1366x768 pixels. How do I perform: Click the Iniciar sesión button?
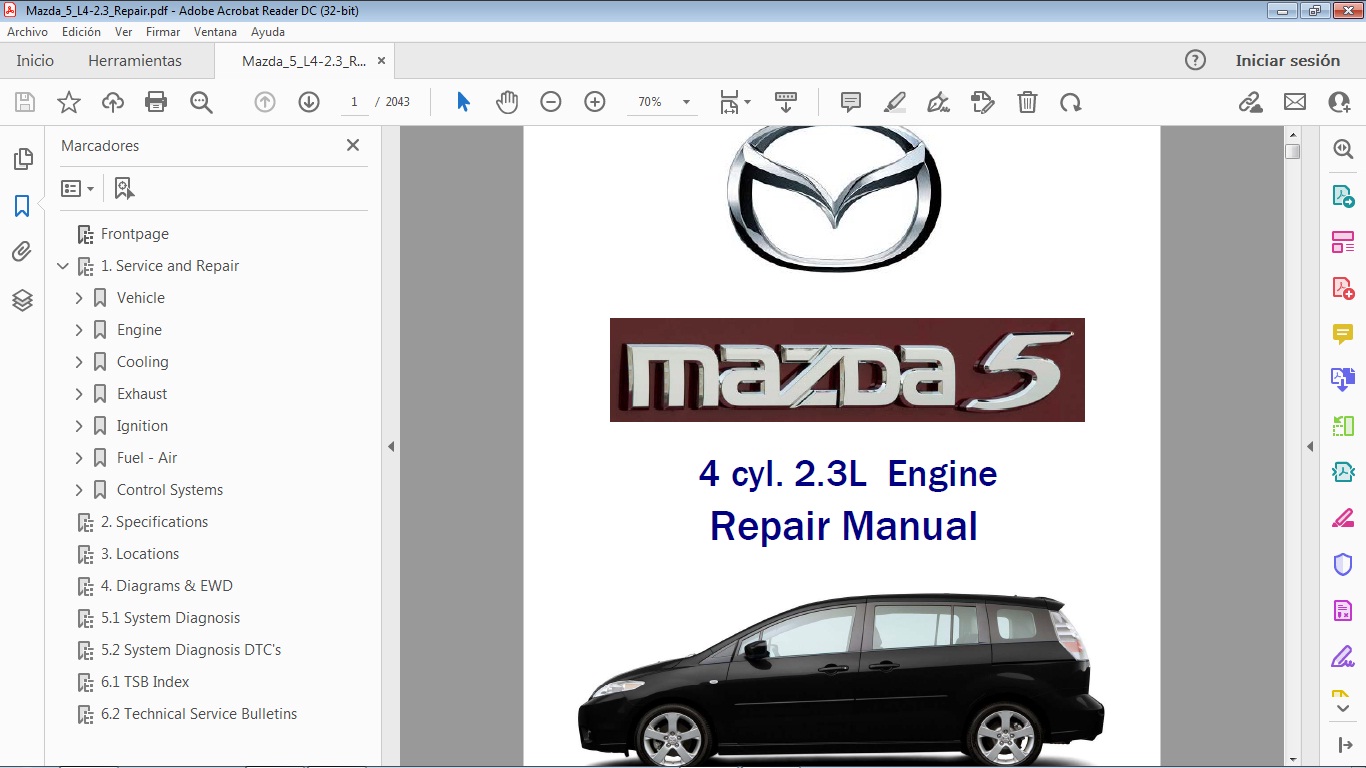pyautogui.click(x=1288, y=60)
